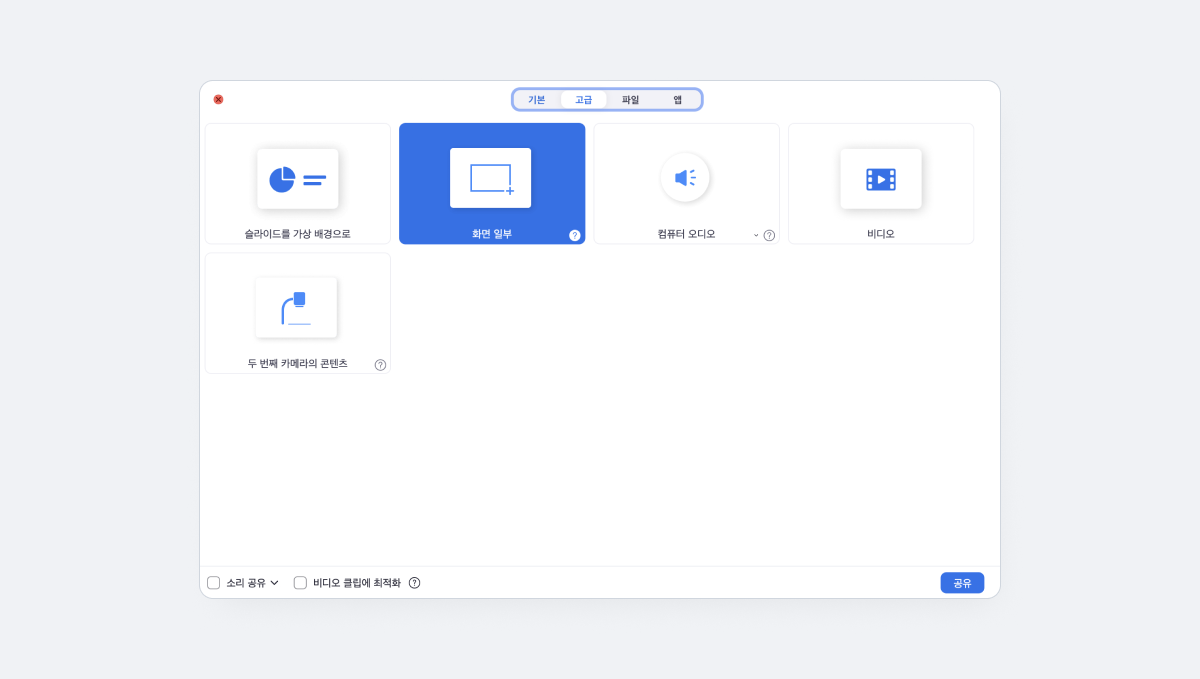This screenshot has width=1200, height=679.
Task: Enable the 비디오 클립에 최적화 checkbox
Action: tap(300, 583)
